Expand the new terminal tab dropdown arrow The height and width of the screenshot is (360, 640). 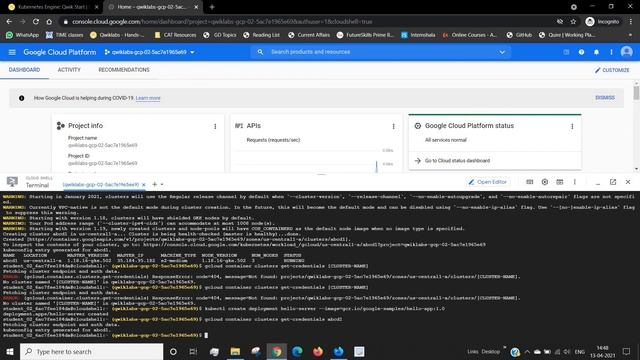click(162, 184)
